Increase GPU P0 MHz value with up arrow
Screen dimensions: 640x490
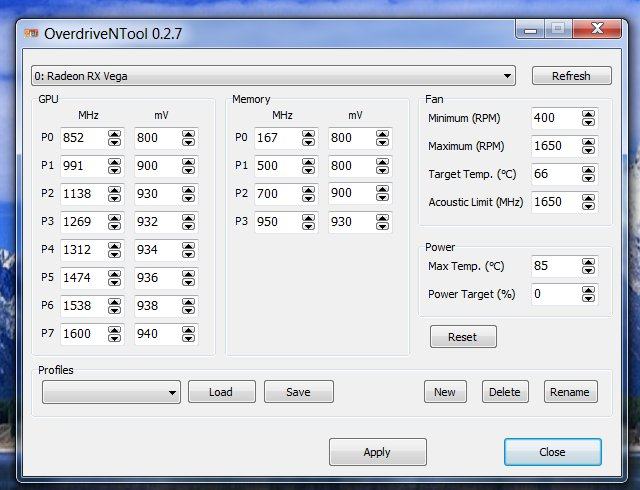pos(114,134)
